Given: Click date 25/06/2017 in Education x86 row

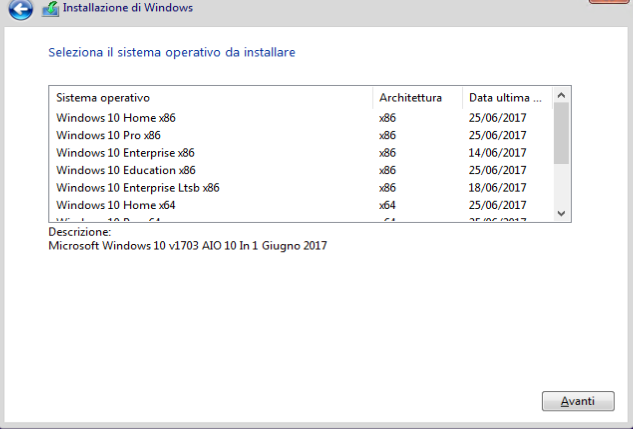Looking at the screenshot, I should tap(497, 170).
